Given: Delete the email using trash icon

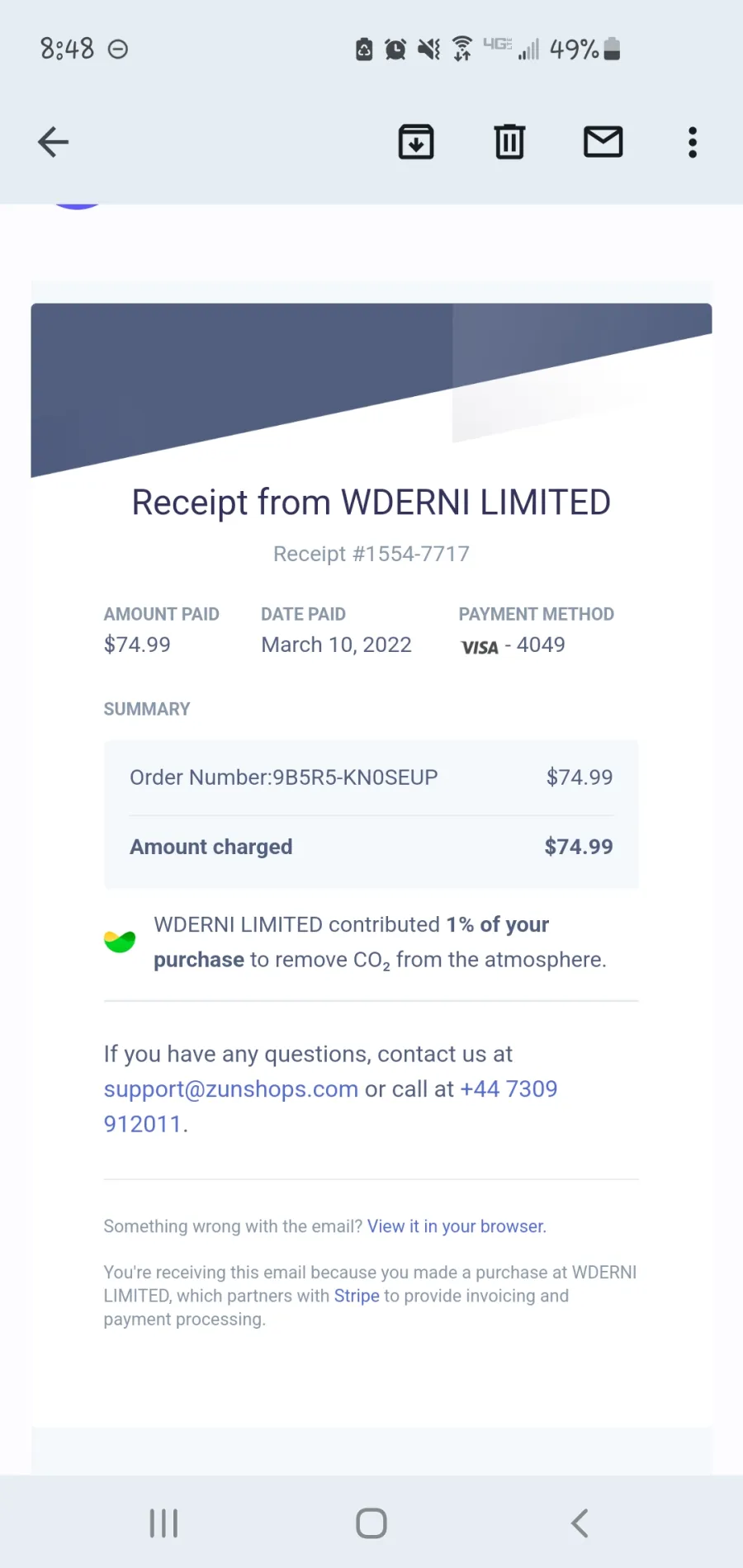Looking at the screenshot, I should pos(509,142).
